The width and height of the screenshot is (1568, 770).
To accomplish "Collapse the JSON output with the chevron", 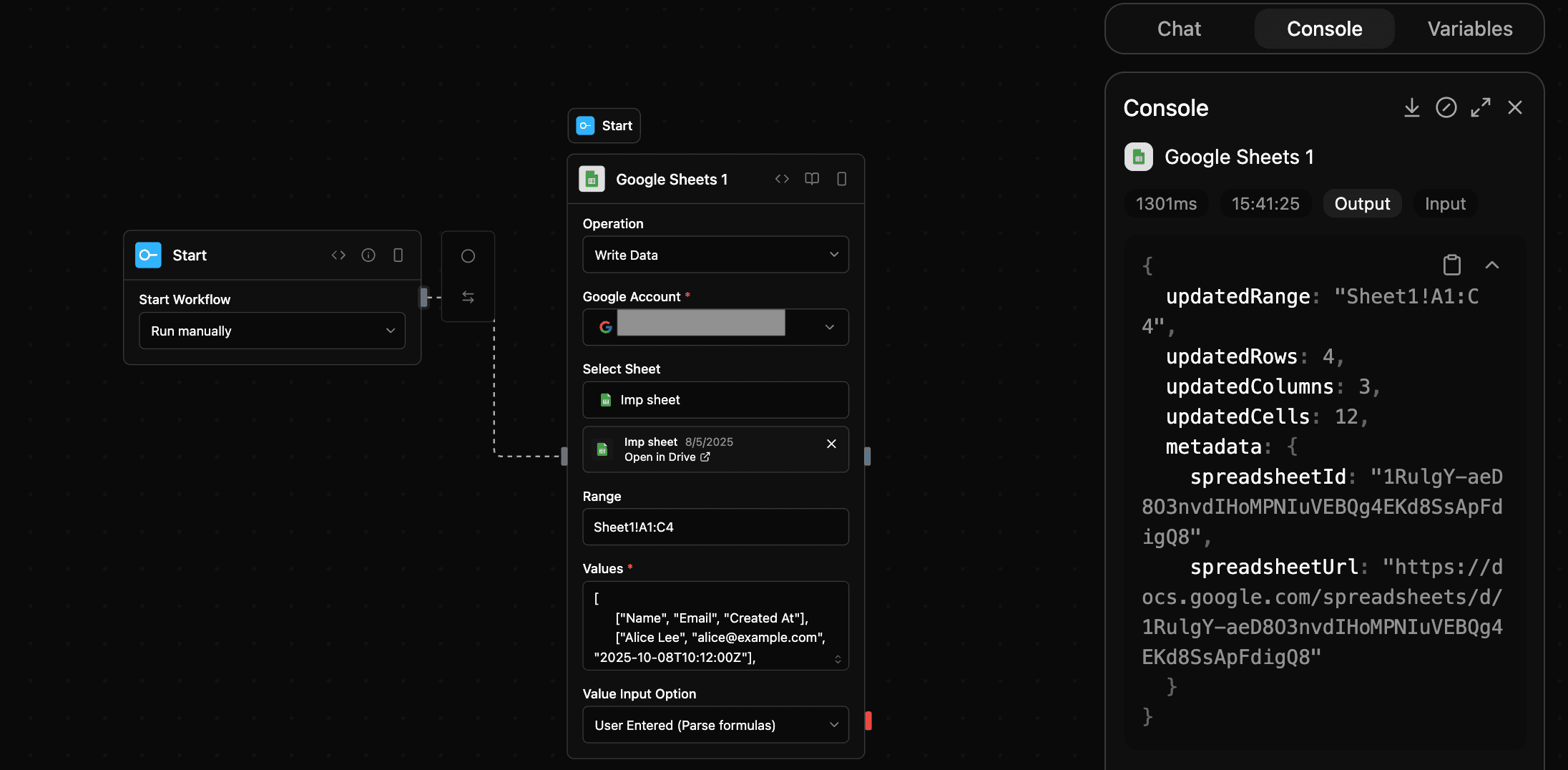I will 1492,264.
